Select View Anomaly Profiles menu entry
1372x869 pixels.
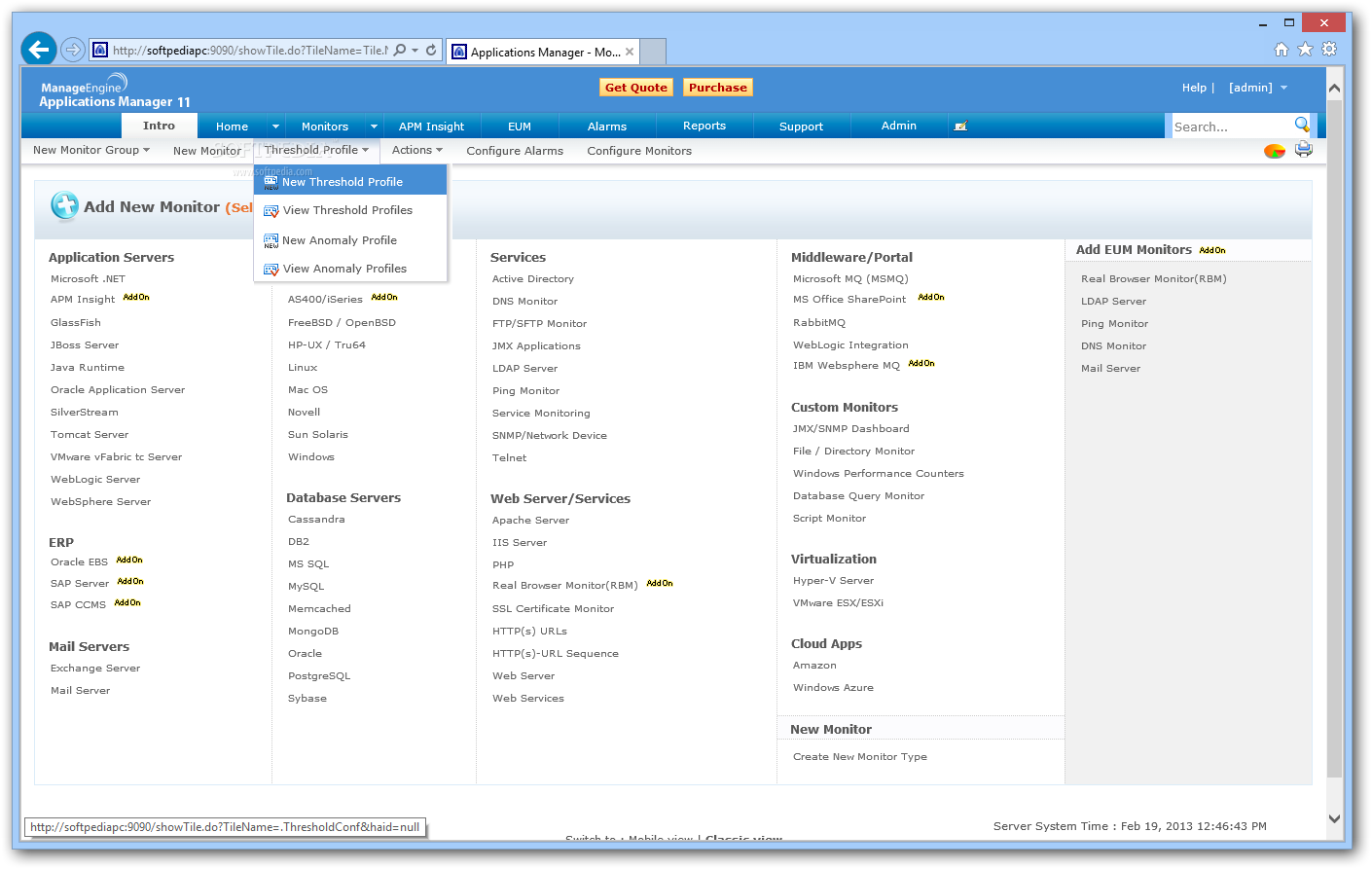[350, 269]
